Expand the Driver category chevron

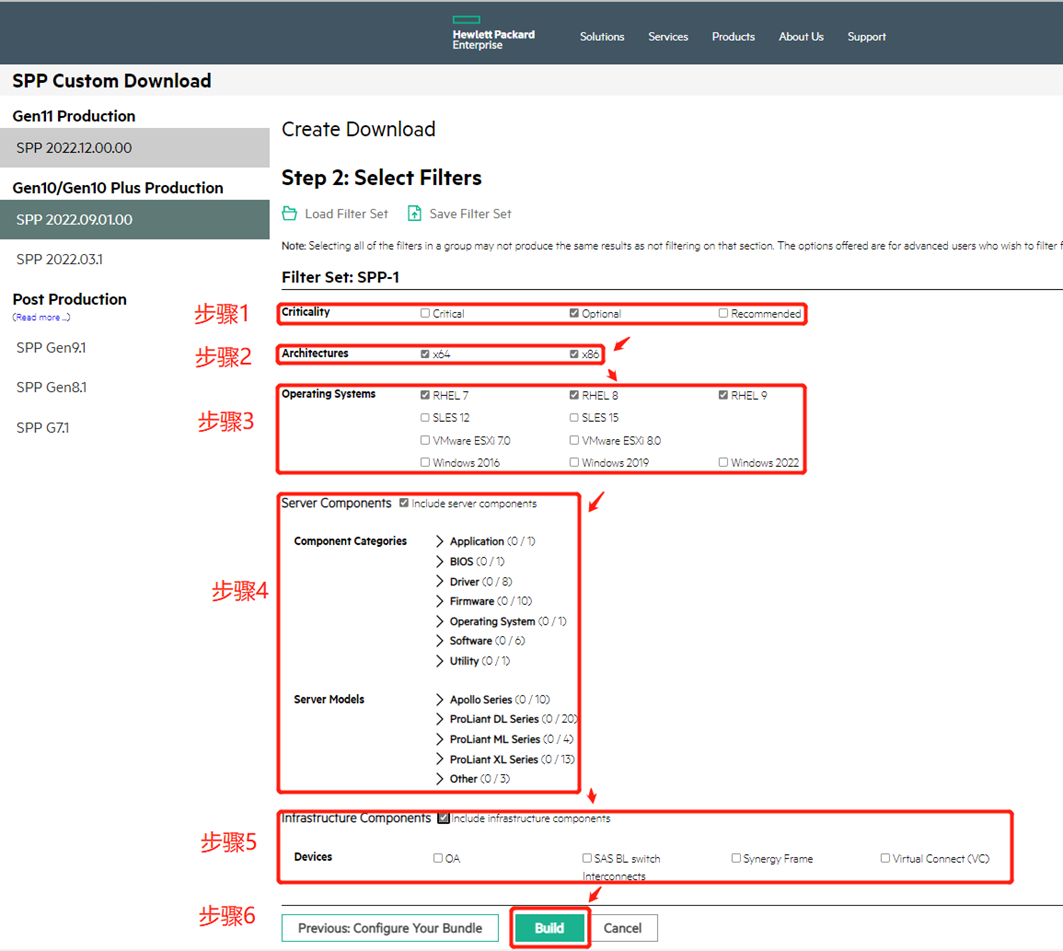pyautogui.click(x=440, y=581)
